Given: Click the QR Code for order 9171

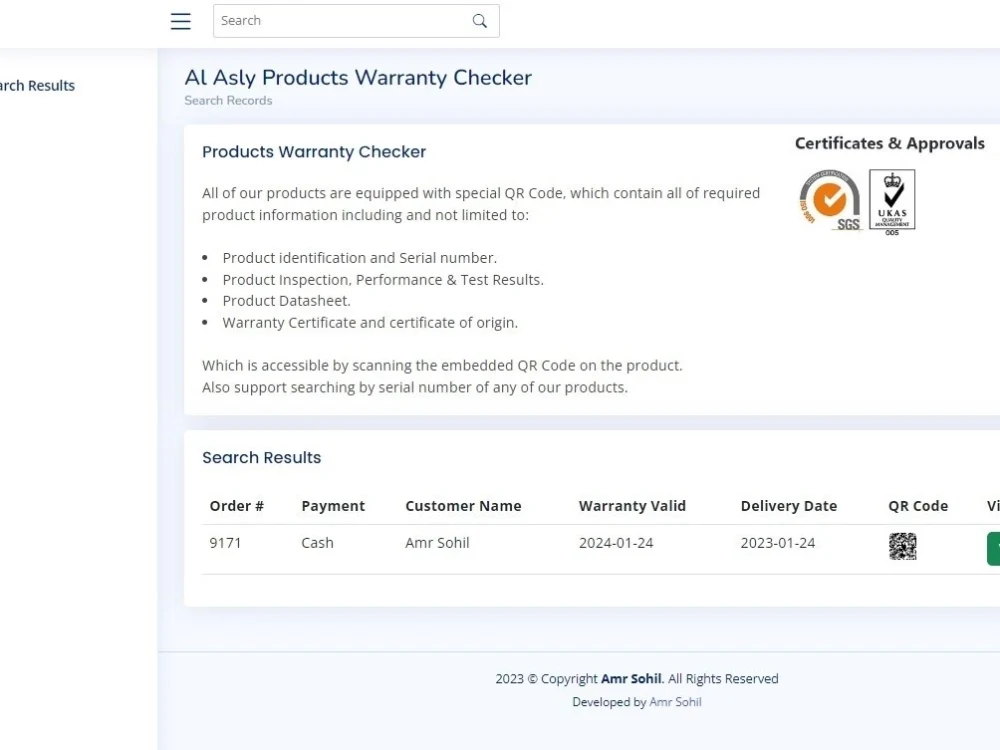Looking at the screenshot, I should click(x=903, y=546).
